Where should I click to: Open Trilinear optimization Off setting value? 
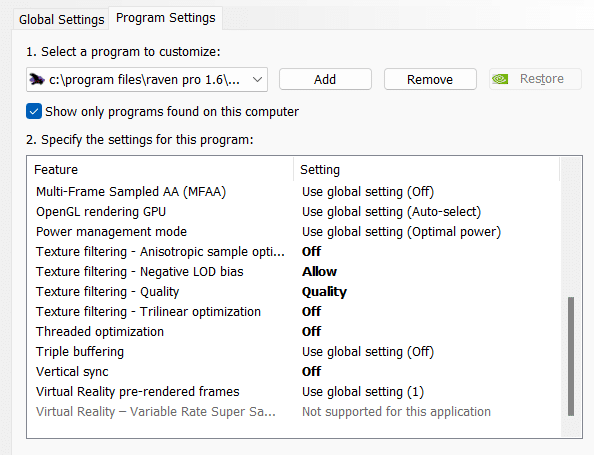pos(311,311)
